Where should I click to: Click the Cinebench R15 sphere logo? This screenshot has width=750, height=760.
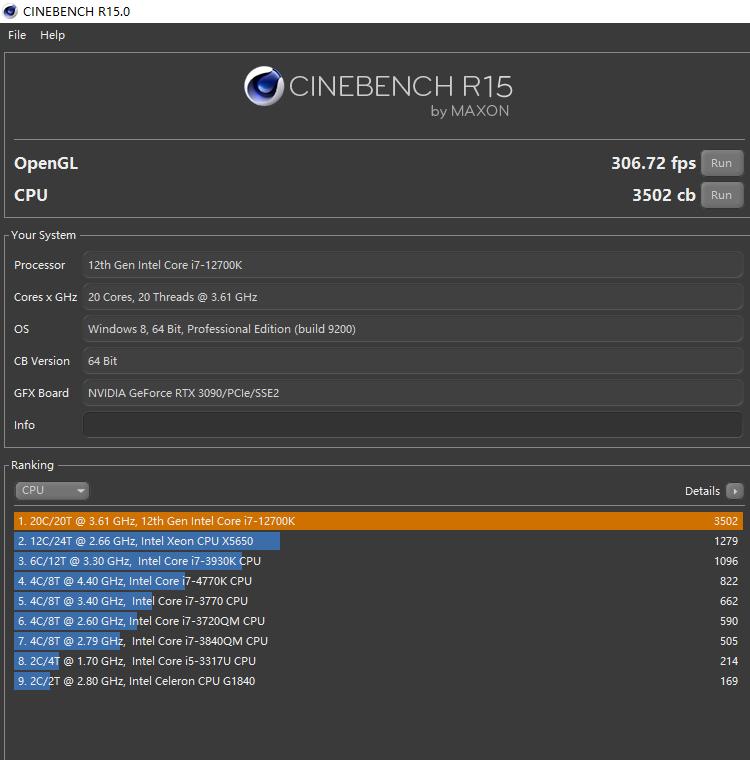(x=264, y=87)
